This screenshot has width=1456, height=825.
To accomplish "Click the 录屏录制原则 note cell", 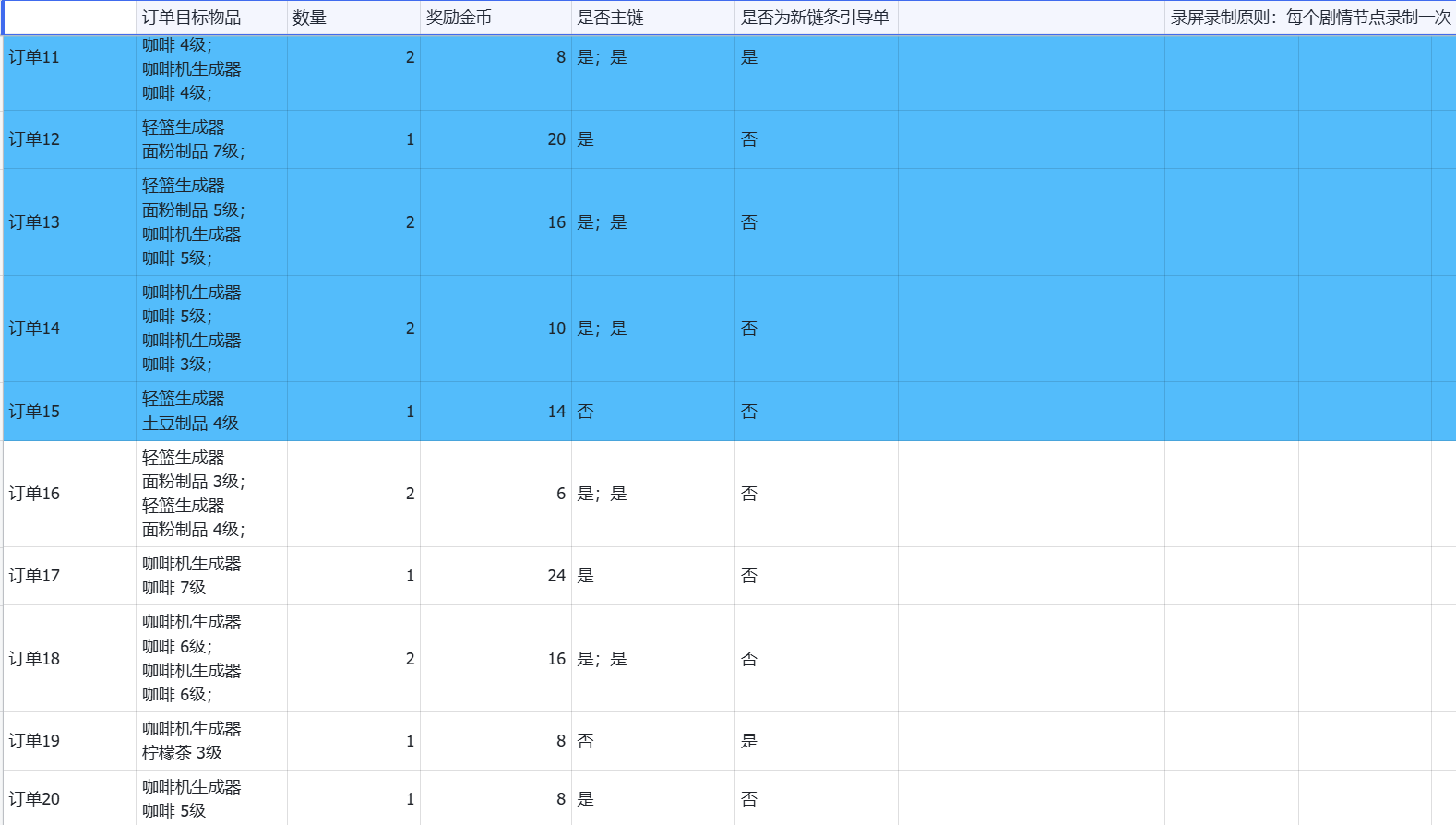I will (x=1310, y=18).
